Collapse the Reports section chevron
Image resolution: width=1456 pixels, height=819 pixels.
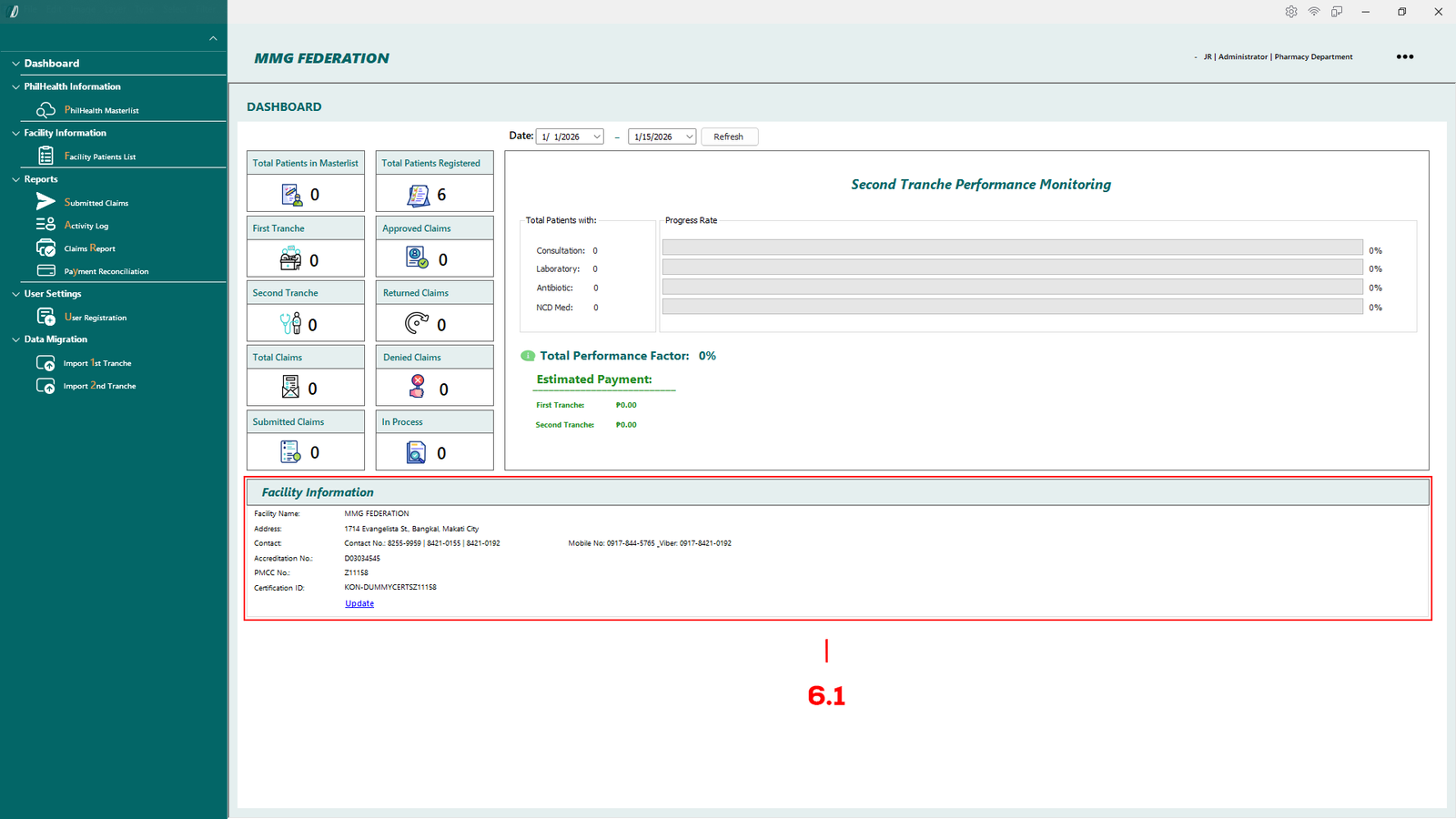click(15, 179)
